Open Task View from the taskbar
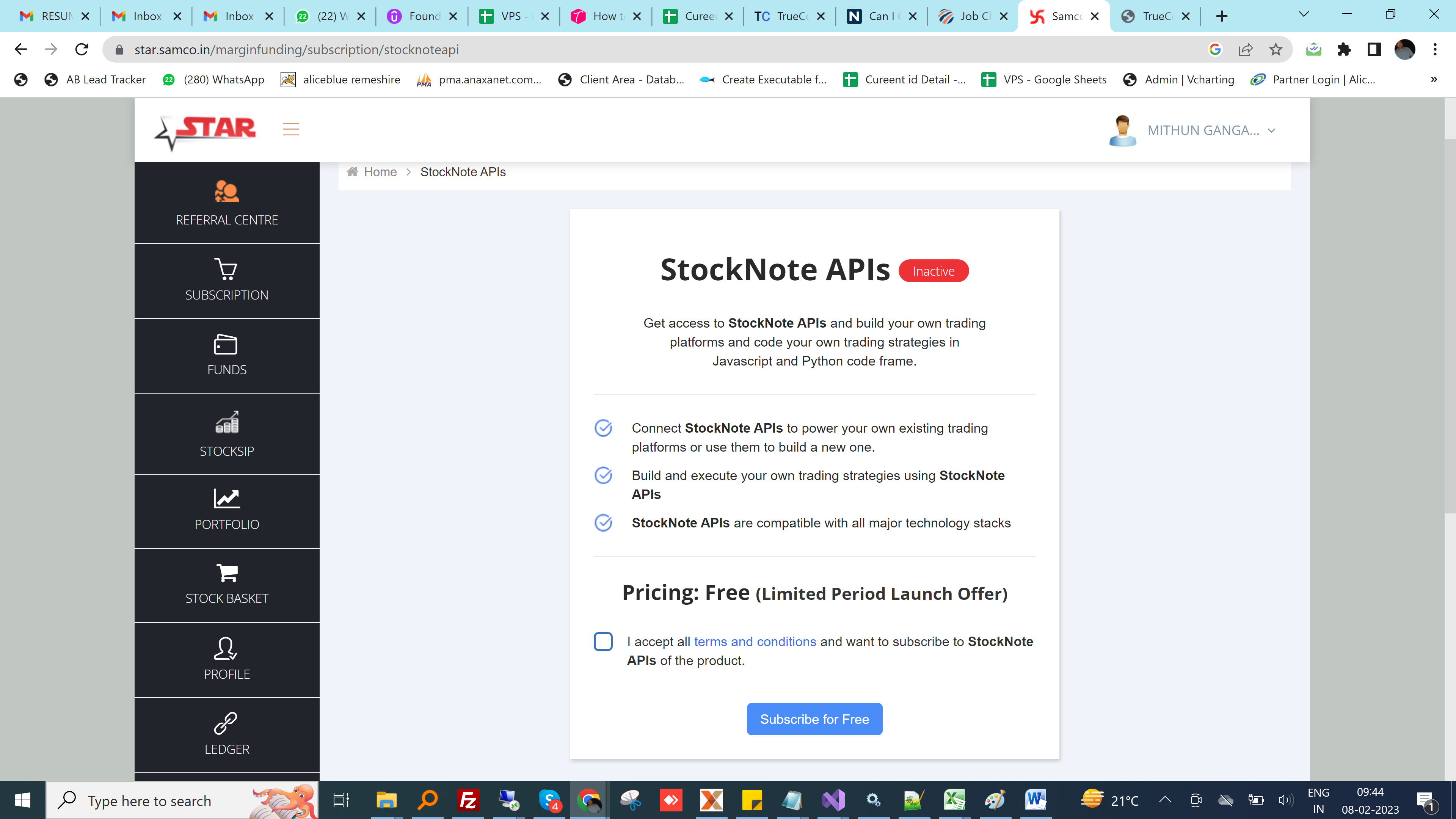 pyautogui.click(x=341, y=800)
